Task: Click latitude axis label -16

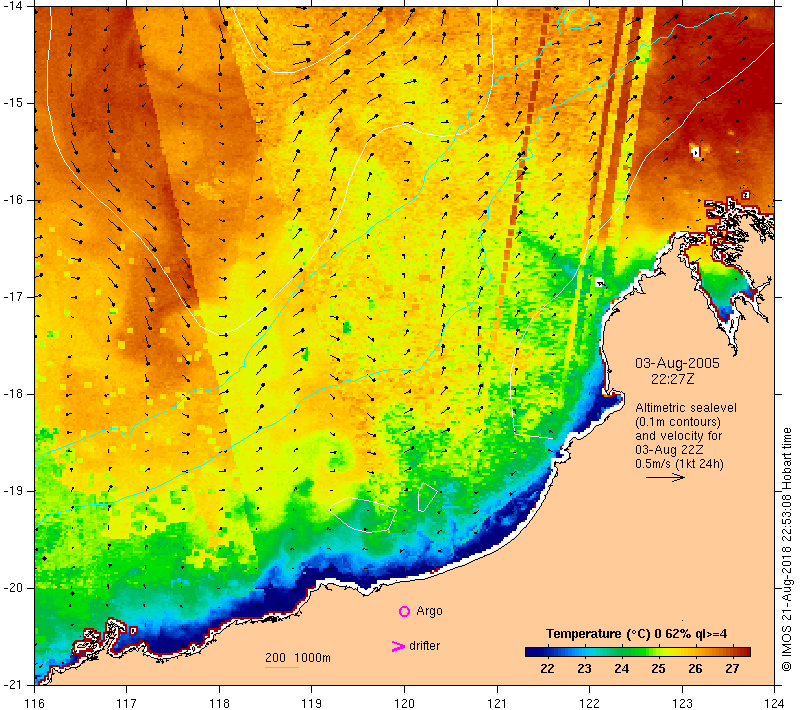Action: pyautogui.click(x=13, y=199)
